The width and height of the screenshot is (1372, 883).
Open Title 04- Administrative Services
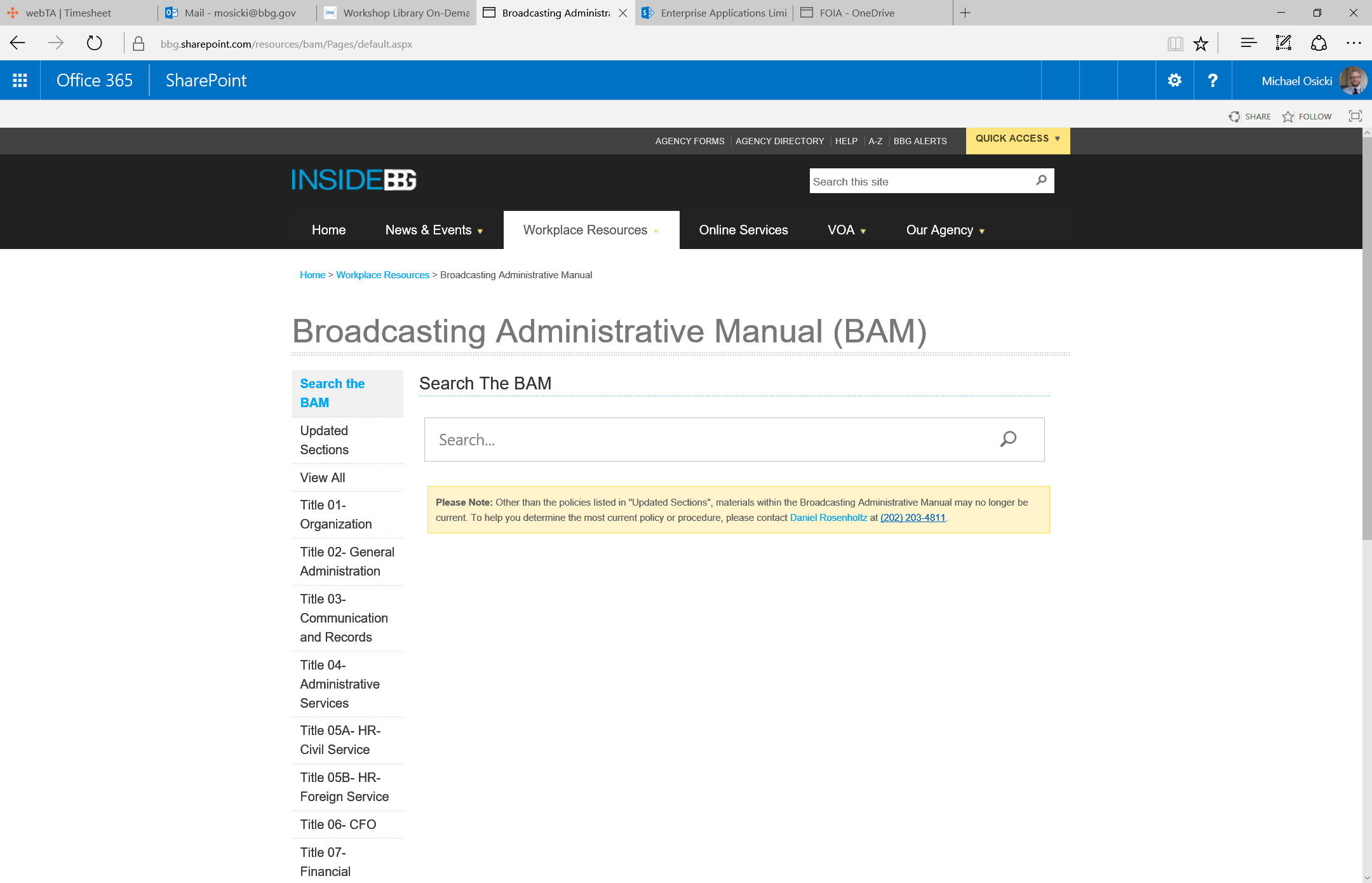coord(347,684)
